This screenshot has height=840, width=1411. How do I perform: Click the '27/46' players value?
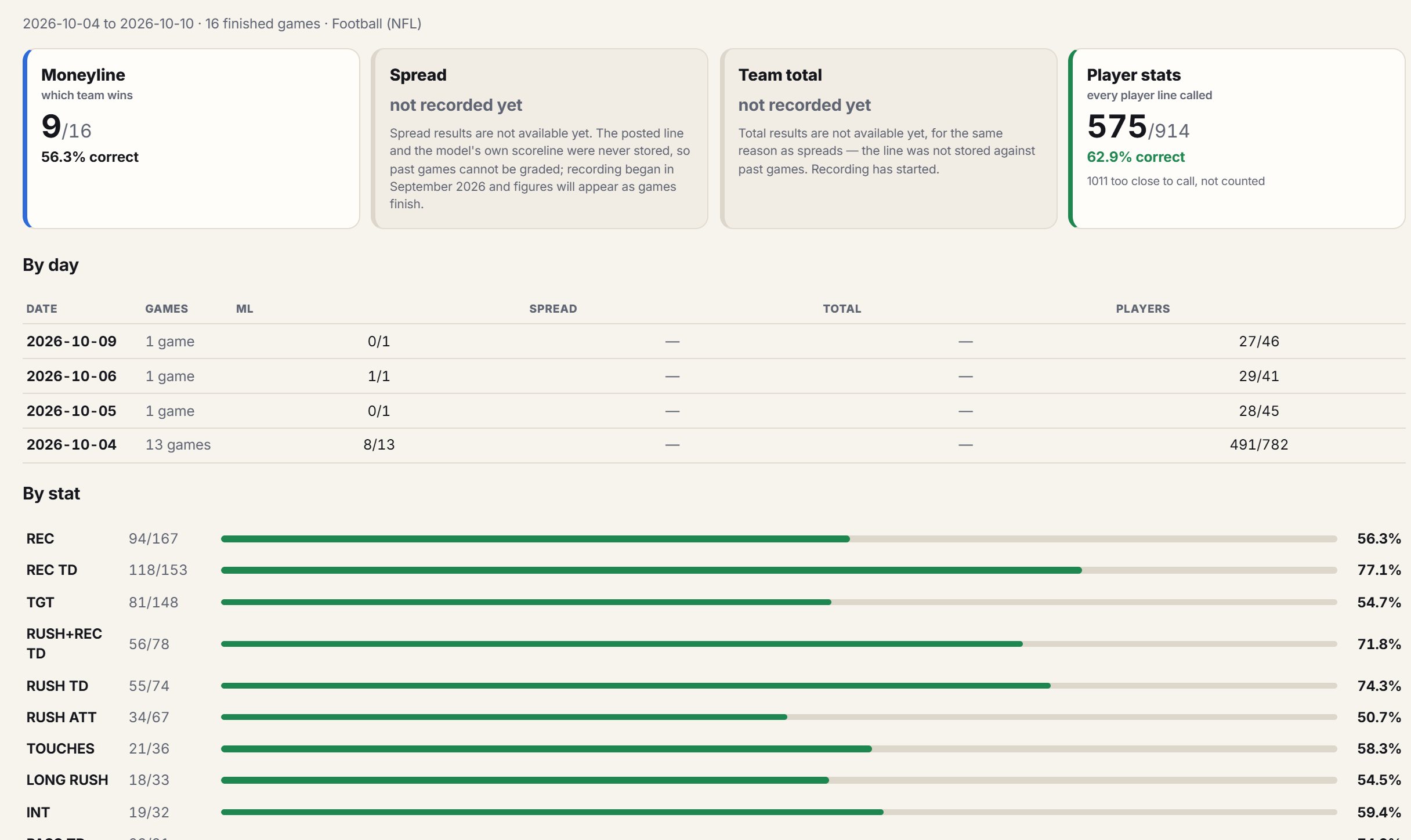point(1259,342)
